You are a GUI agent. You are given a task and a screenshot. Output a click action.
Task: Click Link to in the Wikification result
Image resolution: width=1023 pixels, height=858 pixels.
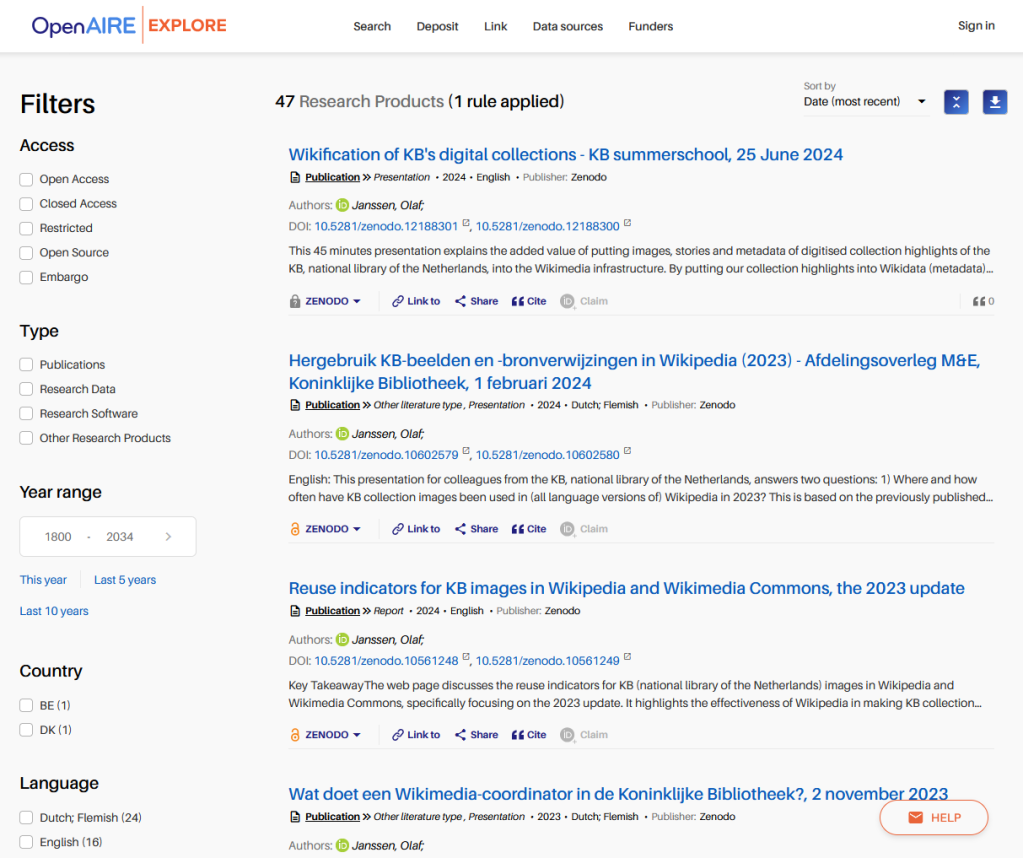[416, 301]
